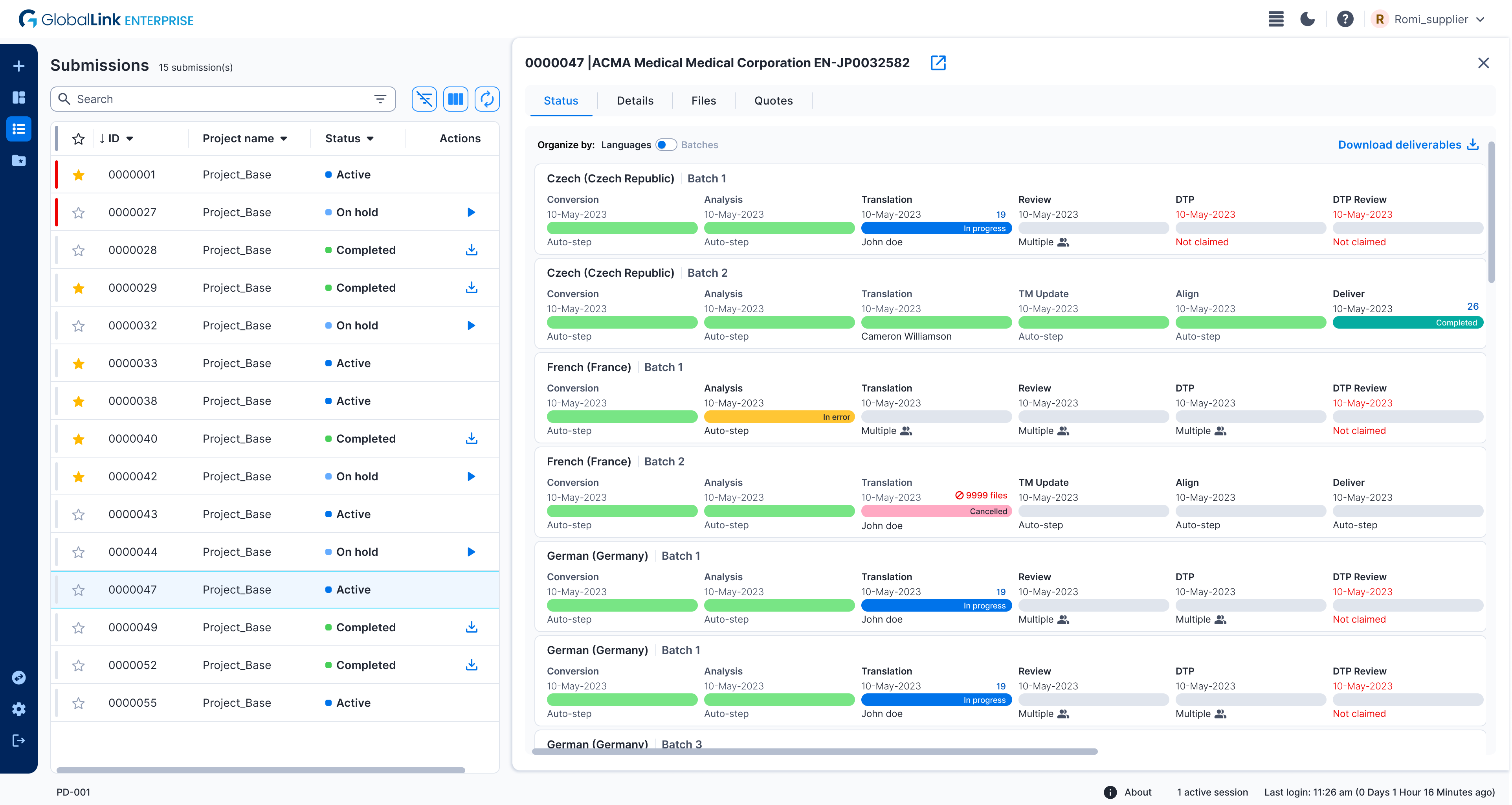
Task: Click the refresh submissions icon
Action: pyautogui.click(x=486, y=99)
